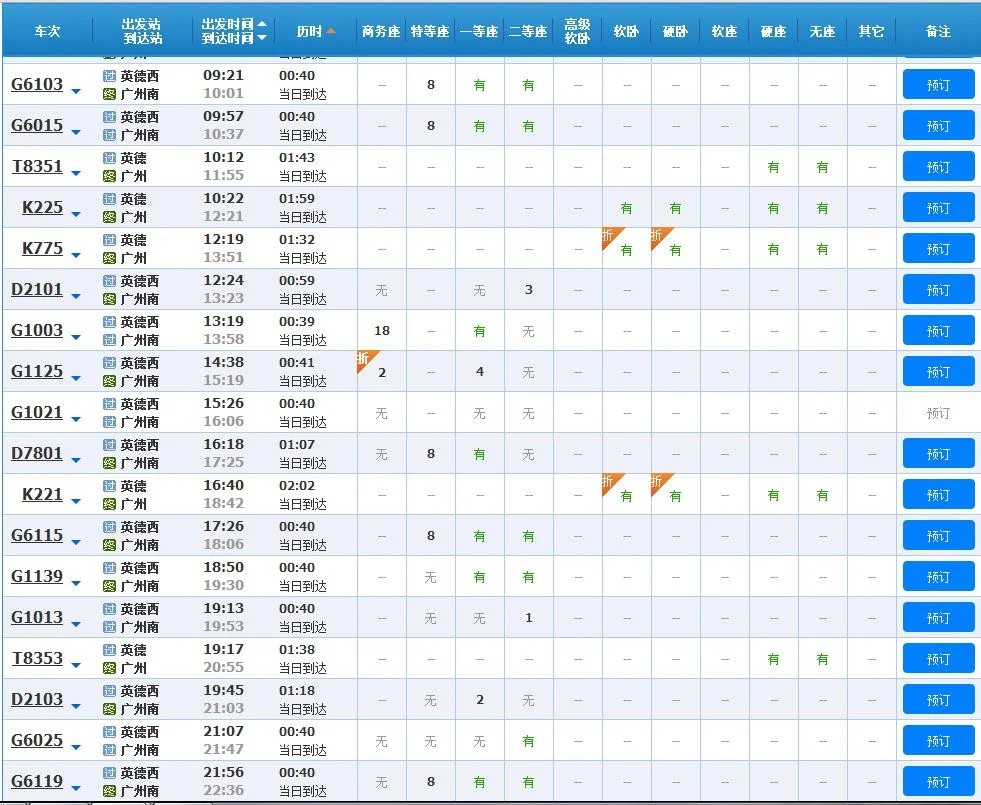Image resolution: width=981 pixels, height=805 pixels.
Task: Click the 折 discount badge on K775 soft sleeper
Action: [608, 234]
